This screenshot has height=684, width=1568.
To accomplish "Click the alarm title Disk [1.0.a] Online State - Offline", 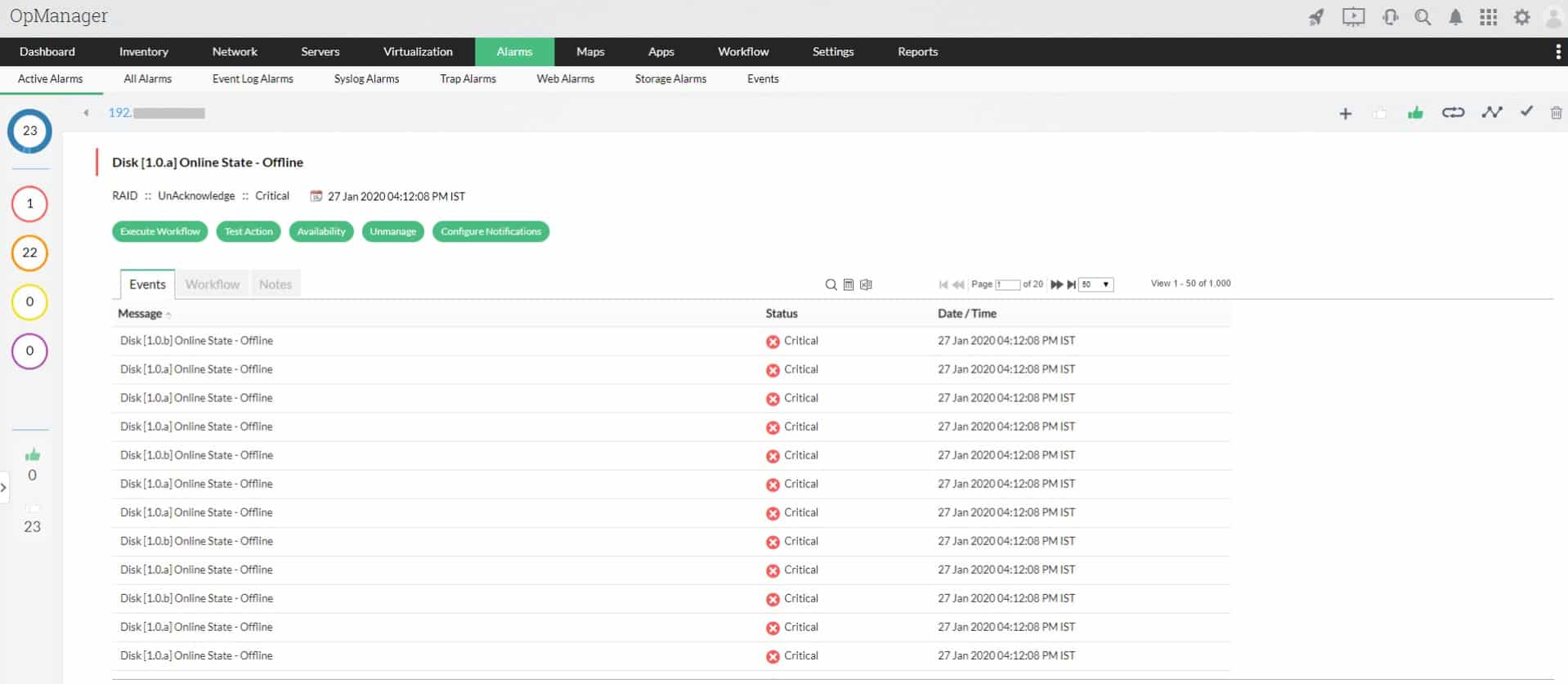I will pos(208,163).
